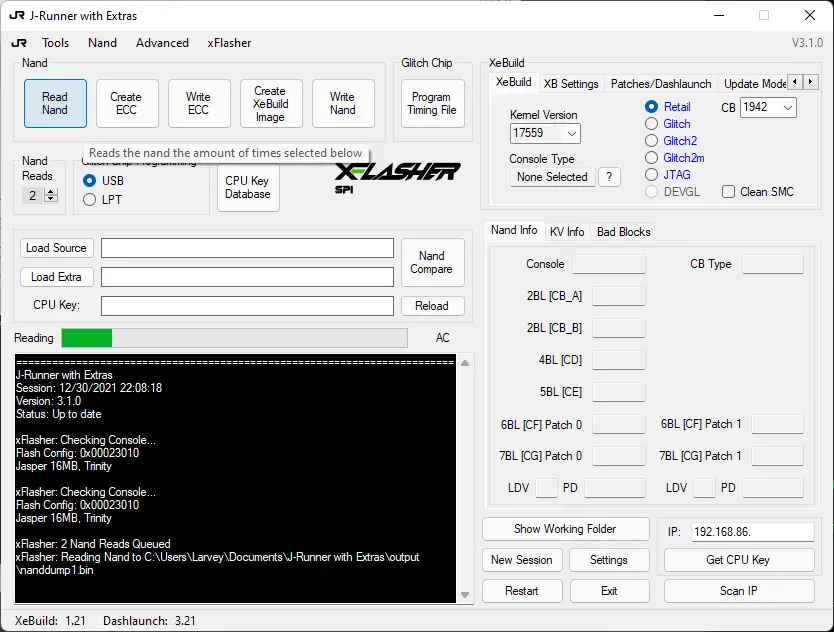Switch to the KV Info tab
Image resolution: width=834 pixels, height=632 pixels.
pos(567,231)
